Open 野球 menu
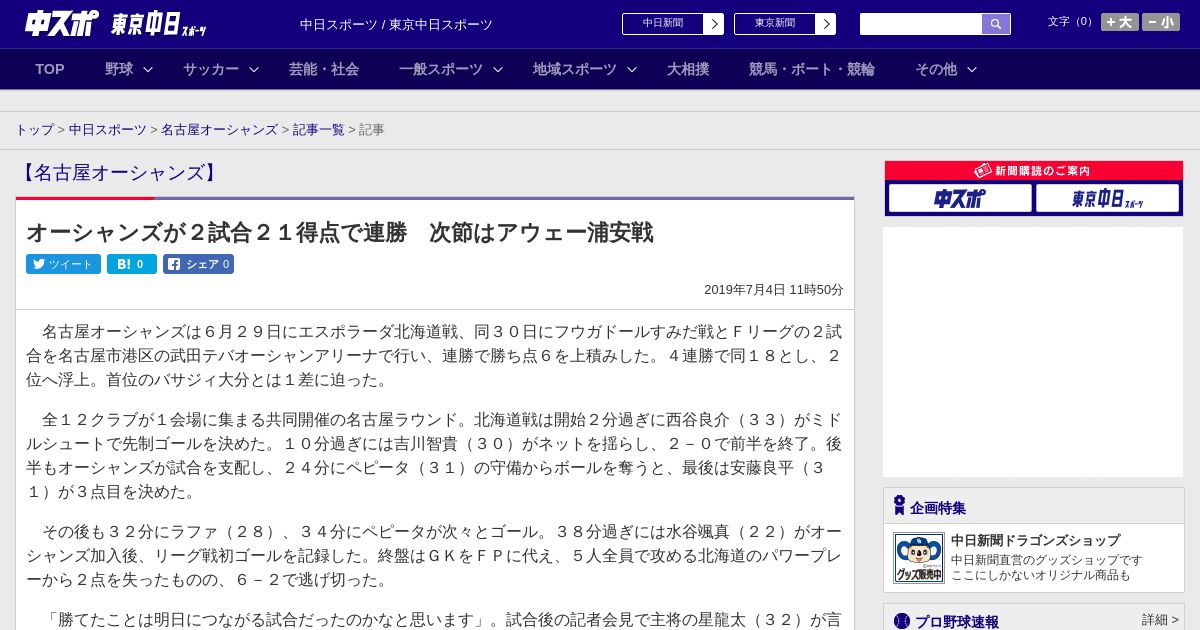Viewport: 1200px width, 630px height. 119,69
